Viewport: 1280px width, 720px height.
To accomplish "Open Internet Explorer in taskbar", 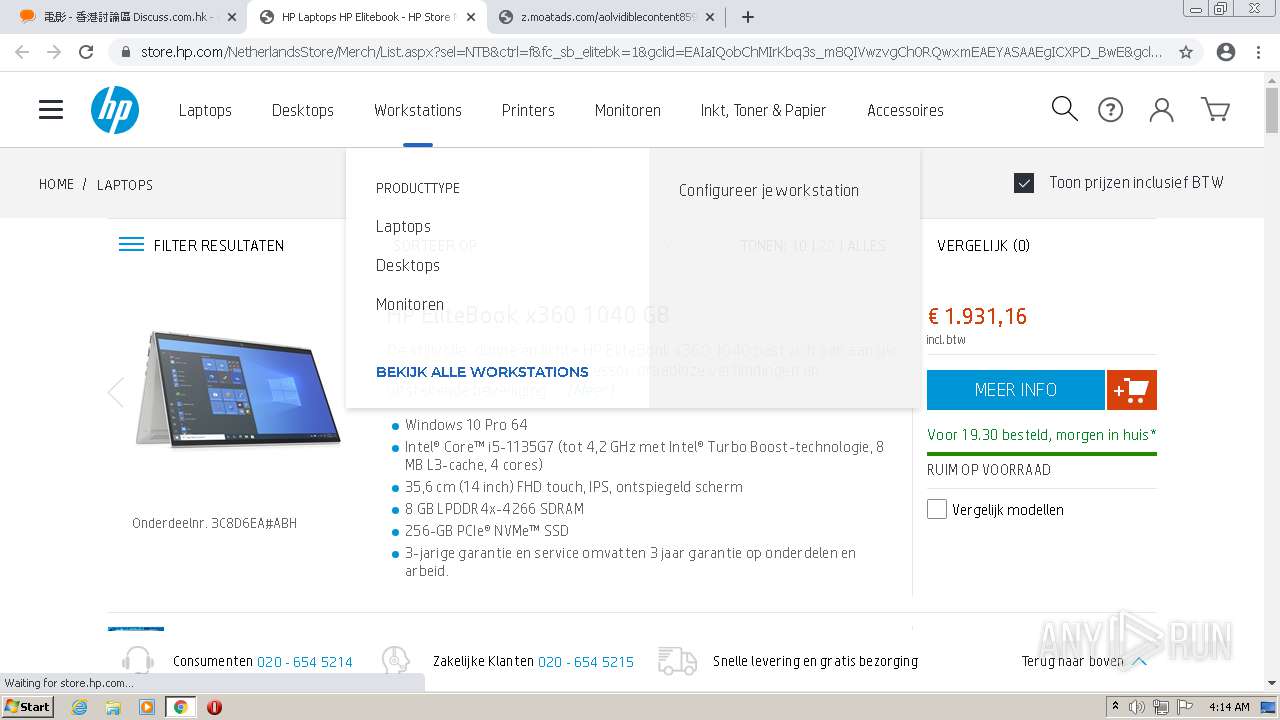I will click(80, 707).
